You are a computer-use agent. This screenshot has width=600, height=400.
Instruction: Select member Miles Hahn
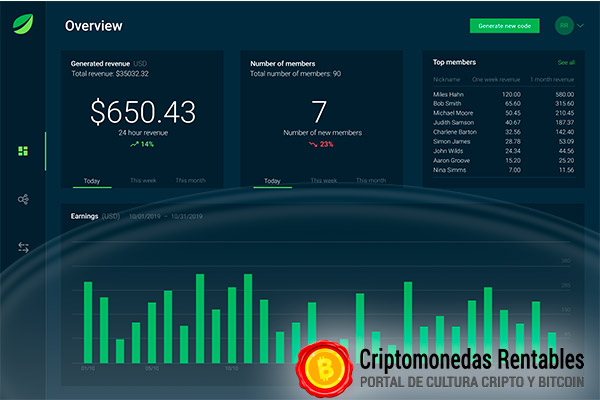(448, 94)
